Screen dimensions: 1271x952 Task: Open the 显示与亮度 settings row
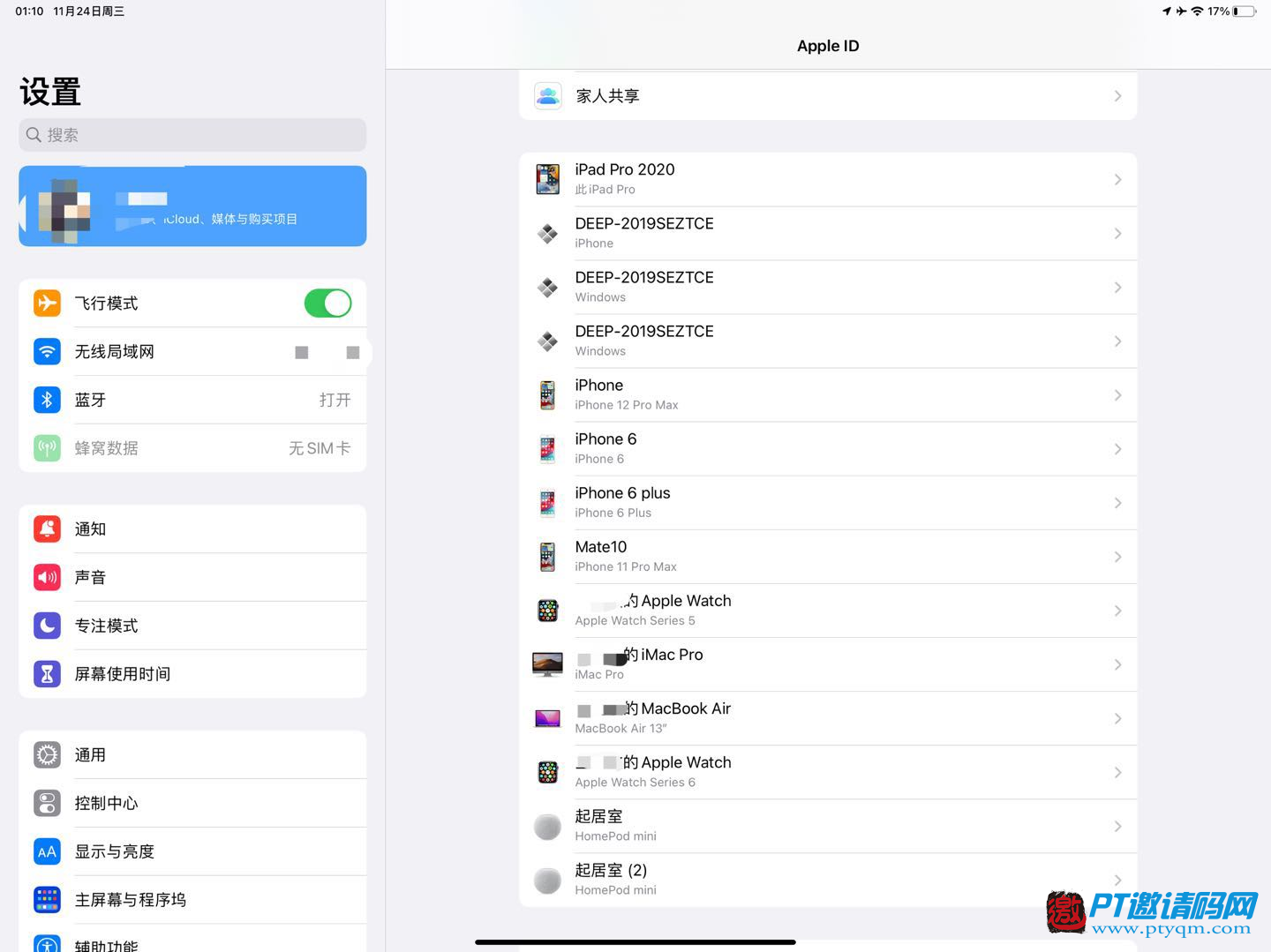click(192, 851)
